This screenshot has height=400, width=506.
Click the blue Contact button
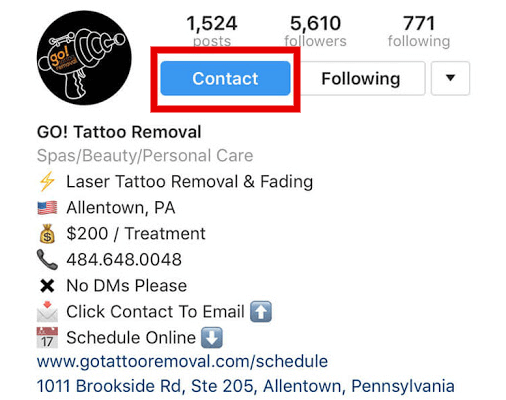tap(225, 78)
